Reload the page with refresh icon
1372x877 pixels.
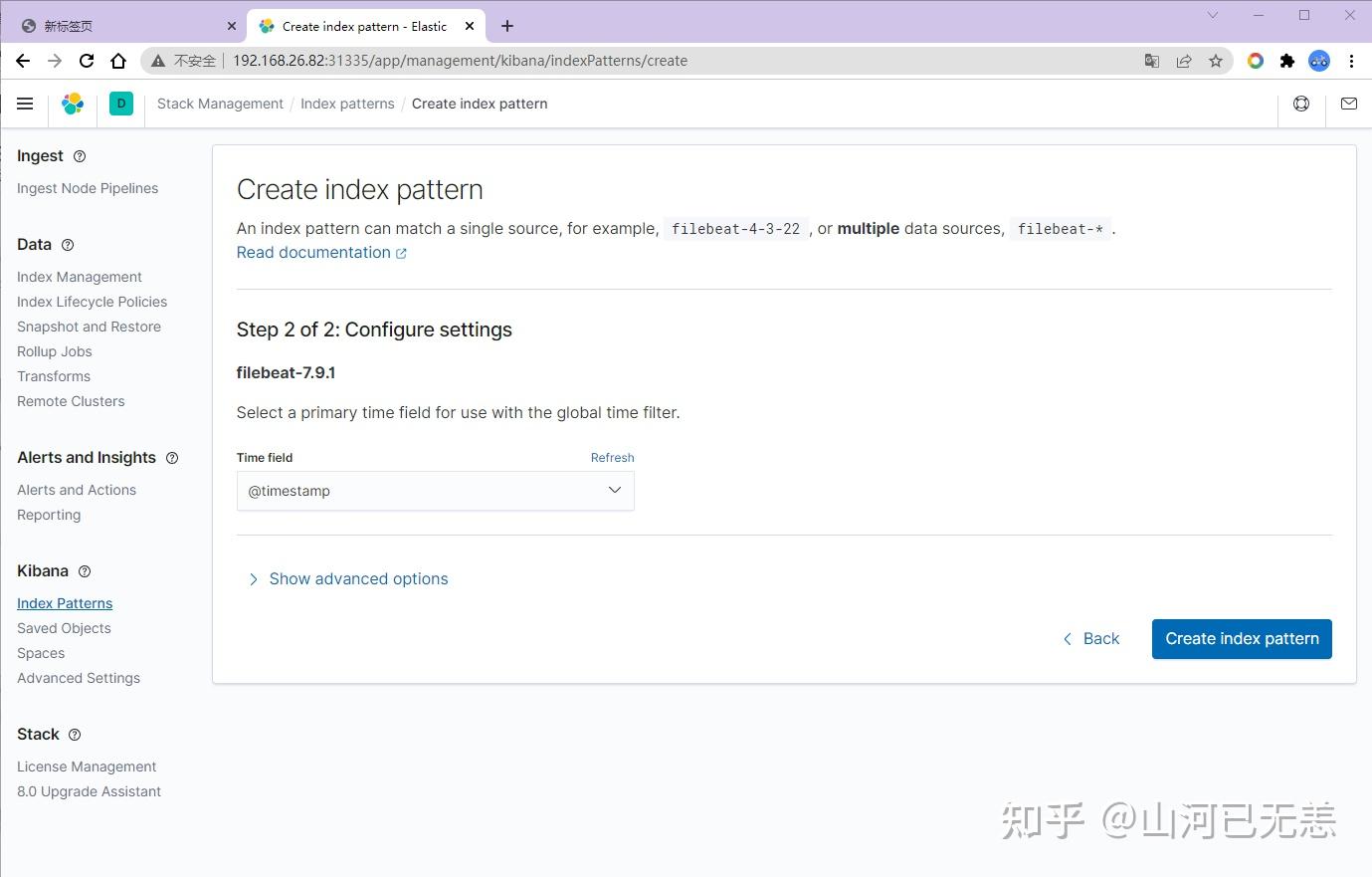click(x=87, y=61)
